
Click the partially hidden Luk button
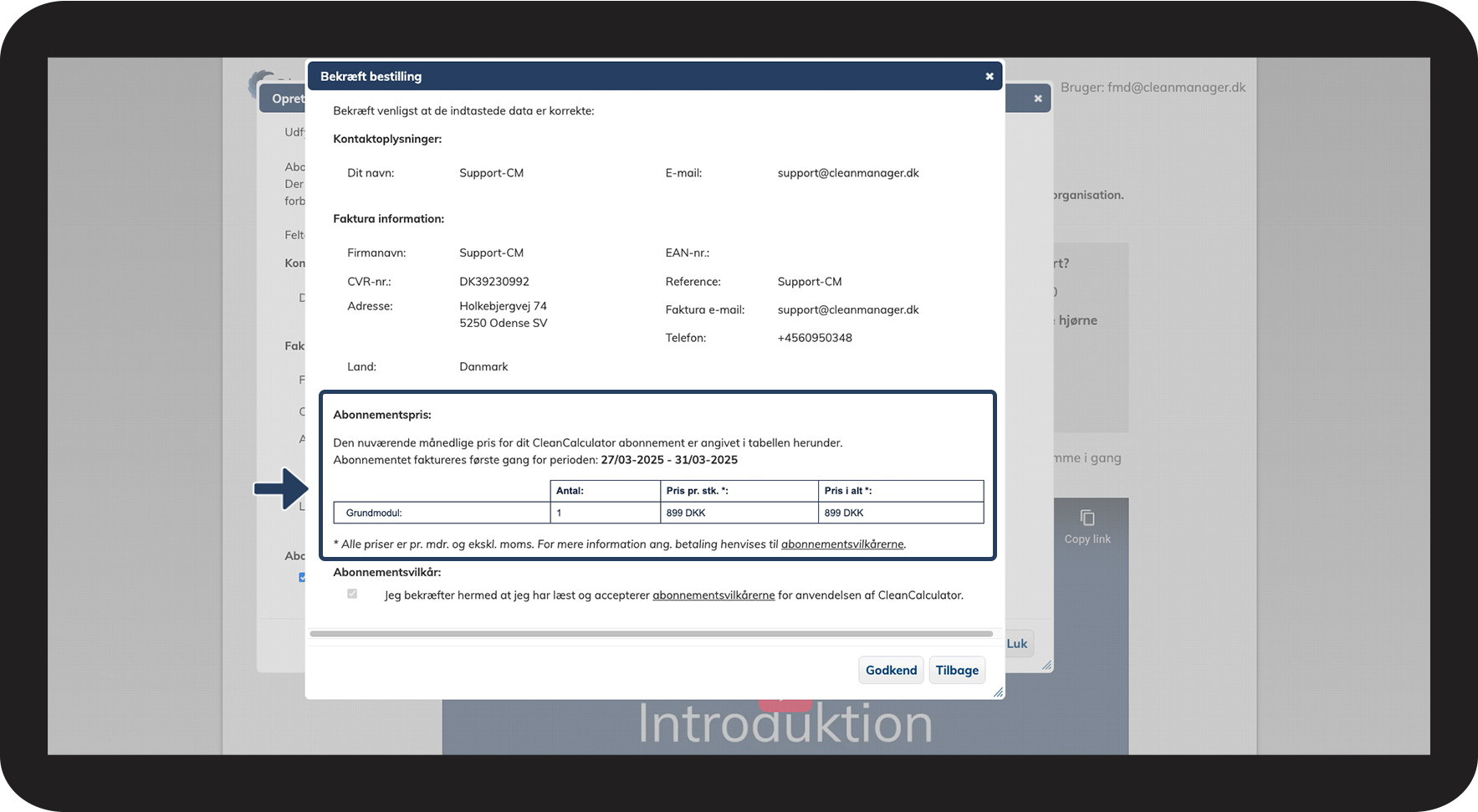pos(1018,643)
